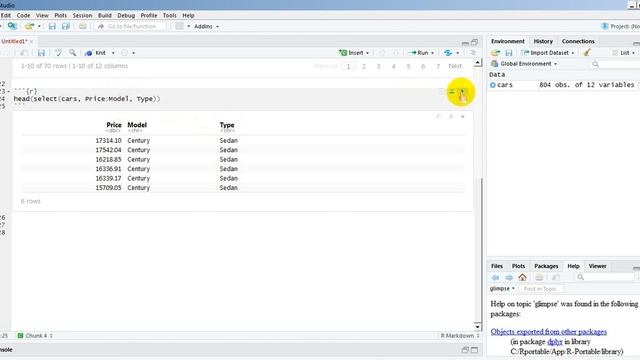Open the Chunk 4 navigation dropdown
Image resolution: width=640 pixels, height=360 pixels.
(35, 336)
